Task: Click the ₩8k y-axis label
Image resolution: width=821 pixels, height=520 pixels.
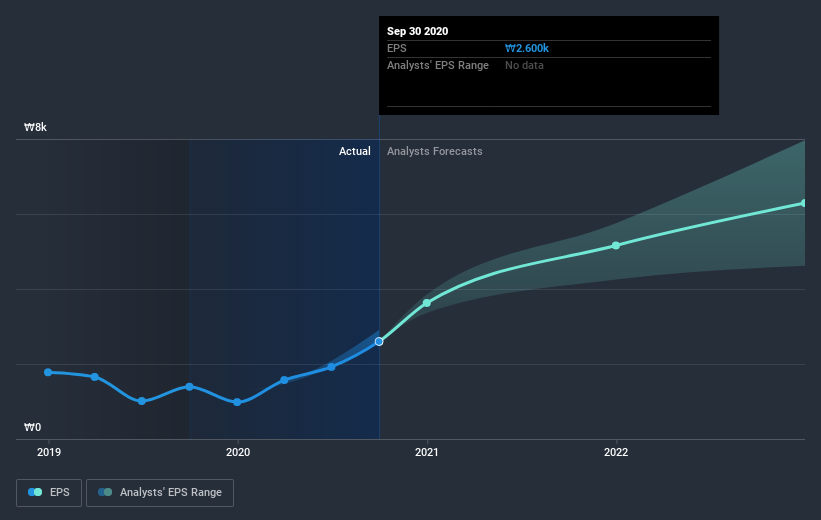Action: pos(35,127)
